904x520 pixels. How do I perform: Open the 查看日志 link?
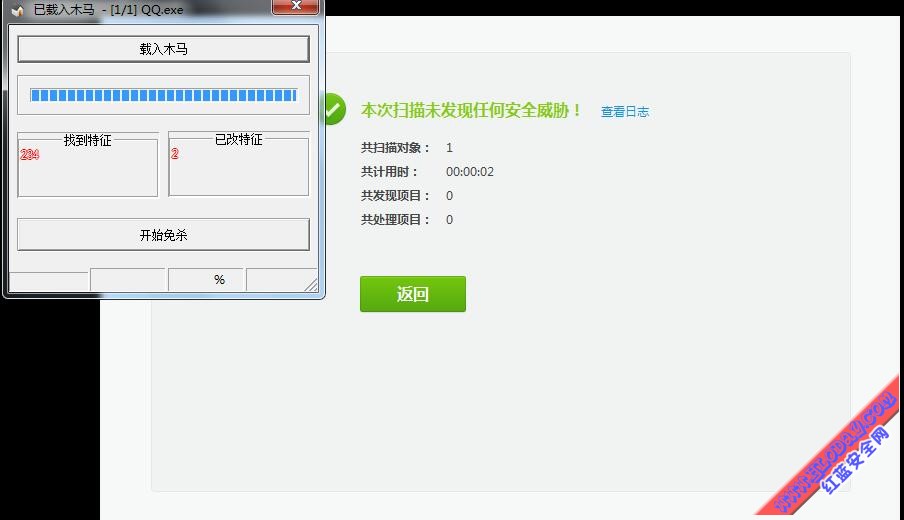point(625,112)
